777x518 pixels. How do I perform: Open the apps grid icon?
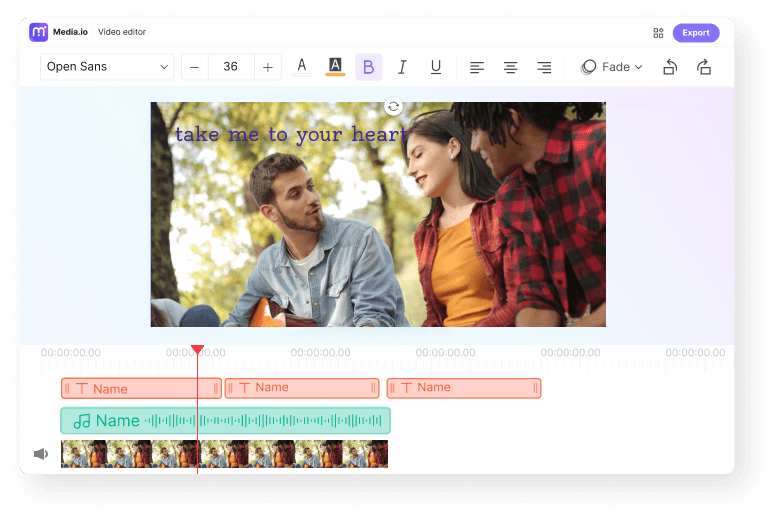coord(658,33)
